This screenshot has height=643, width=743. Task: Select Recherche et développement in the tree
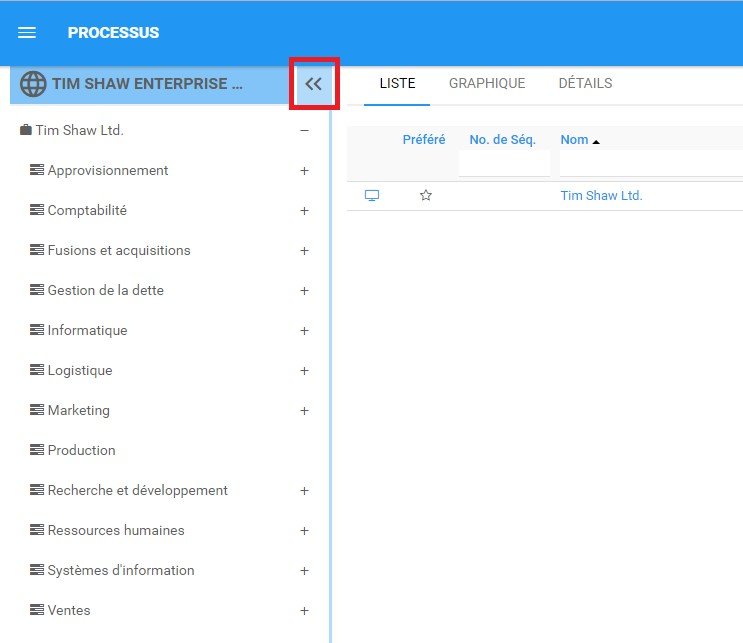click(138, 490)
